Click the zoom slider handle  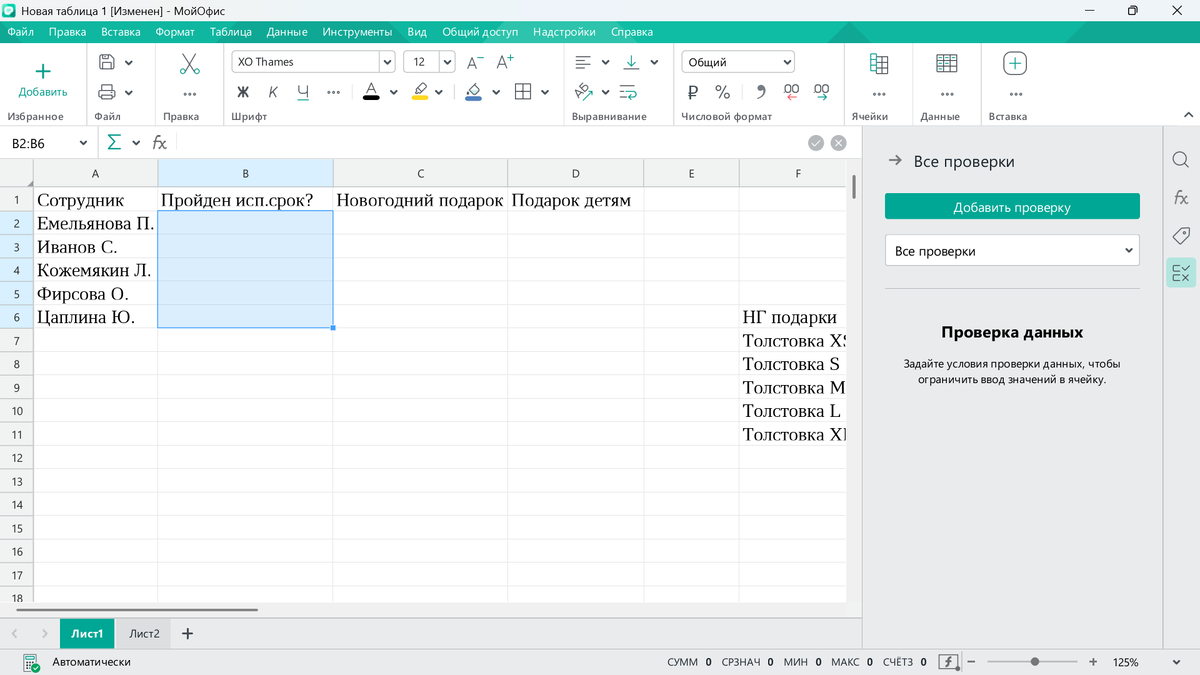coord(1035,662)
